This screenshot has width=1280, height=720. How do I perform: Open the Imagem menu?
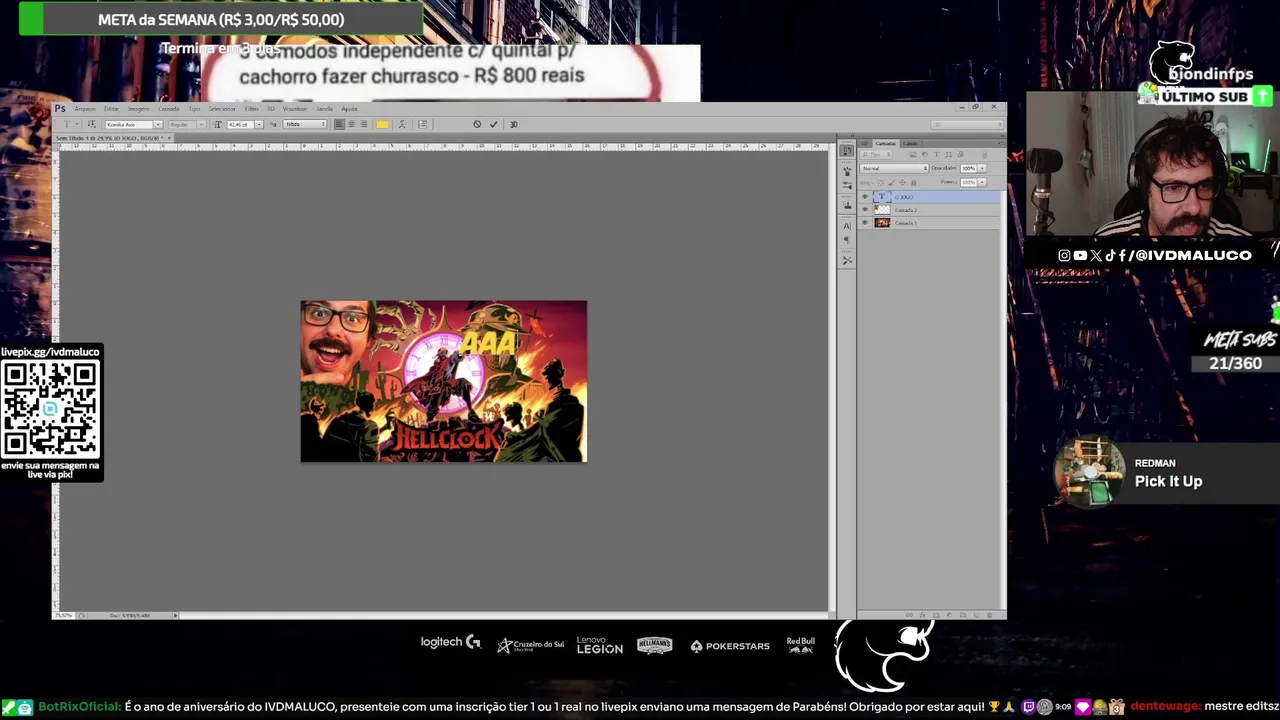tap(139, 108)
